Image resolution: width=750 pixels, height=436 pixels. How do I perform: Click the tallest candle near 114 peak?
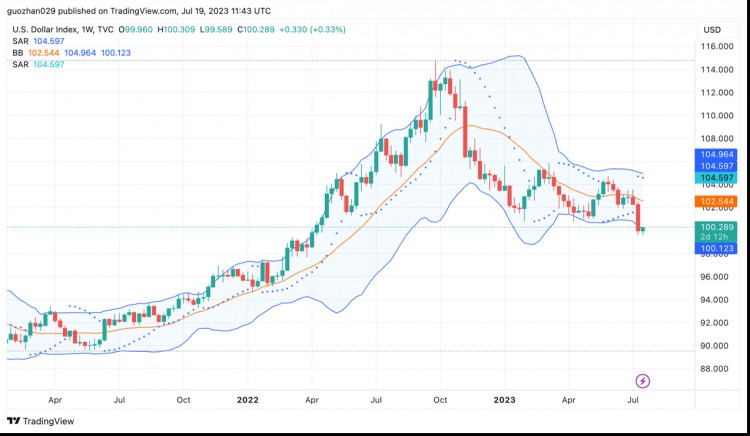point(436,92)
